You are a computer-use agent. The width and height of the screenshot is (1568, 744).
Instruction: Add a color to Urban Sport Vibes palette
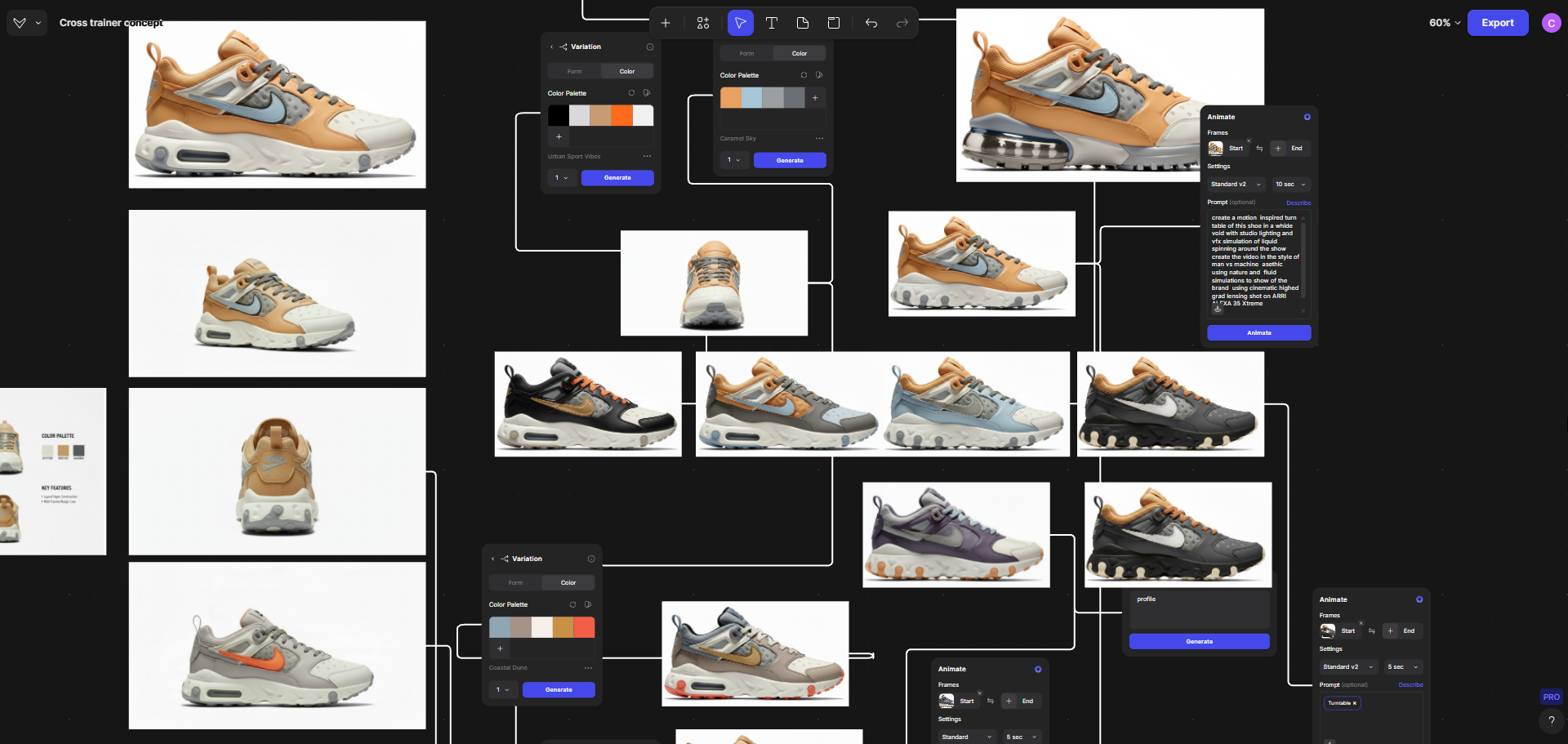[559, 136]
